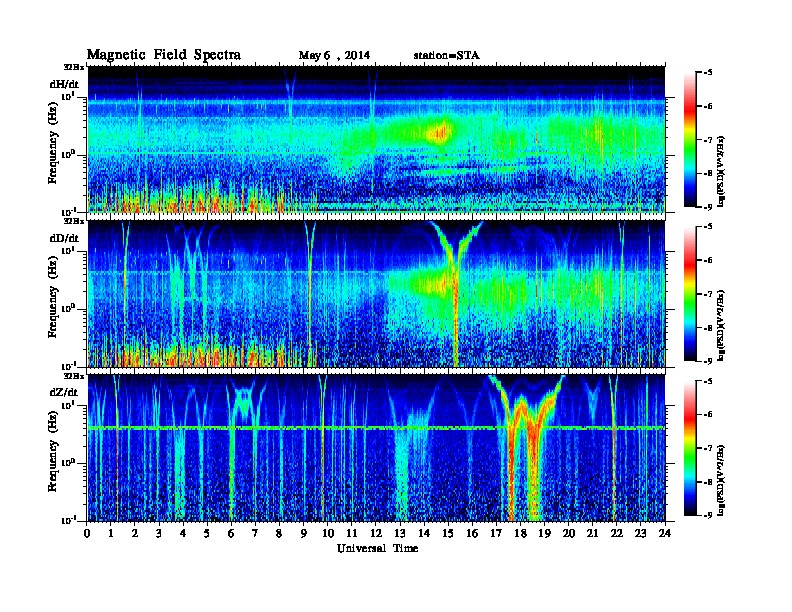Screen dimensions: 792x612
Task: Click the "-9" tick on dH/dt color bar
Action: (708, 207)
